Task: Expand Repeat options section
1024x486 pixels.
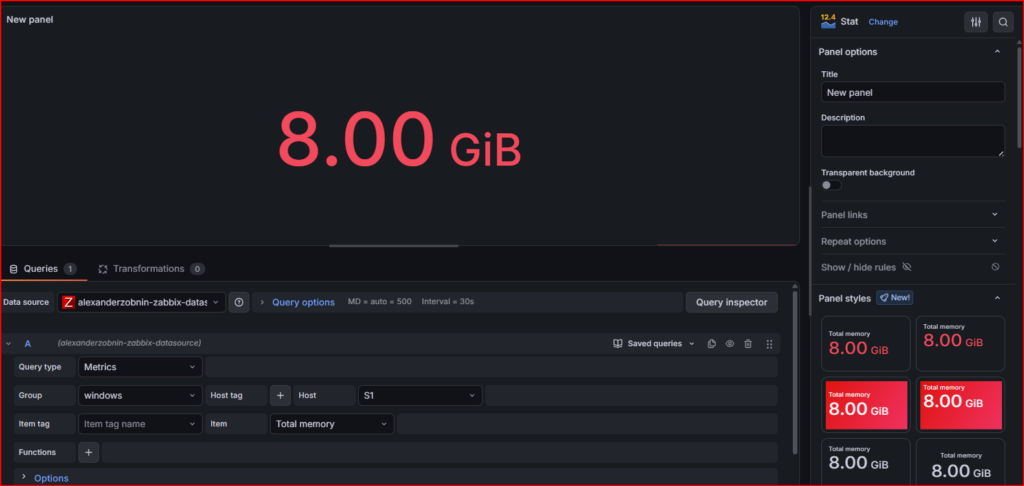Action: click(x=912, y=241)
